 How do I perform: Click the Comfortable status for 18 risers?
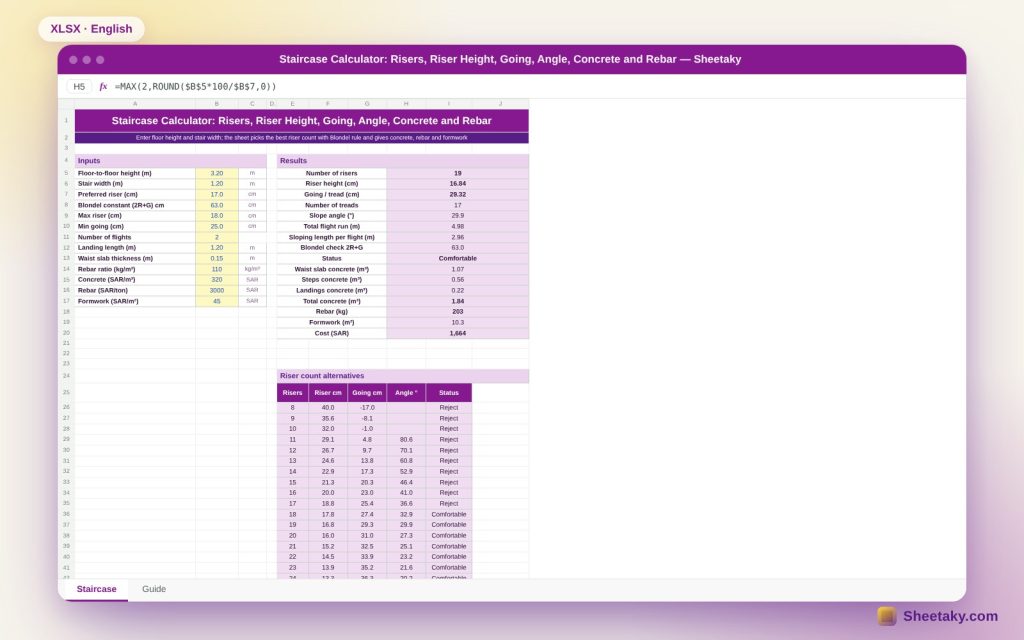[449, 515]
